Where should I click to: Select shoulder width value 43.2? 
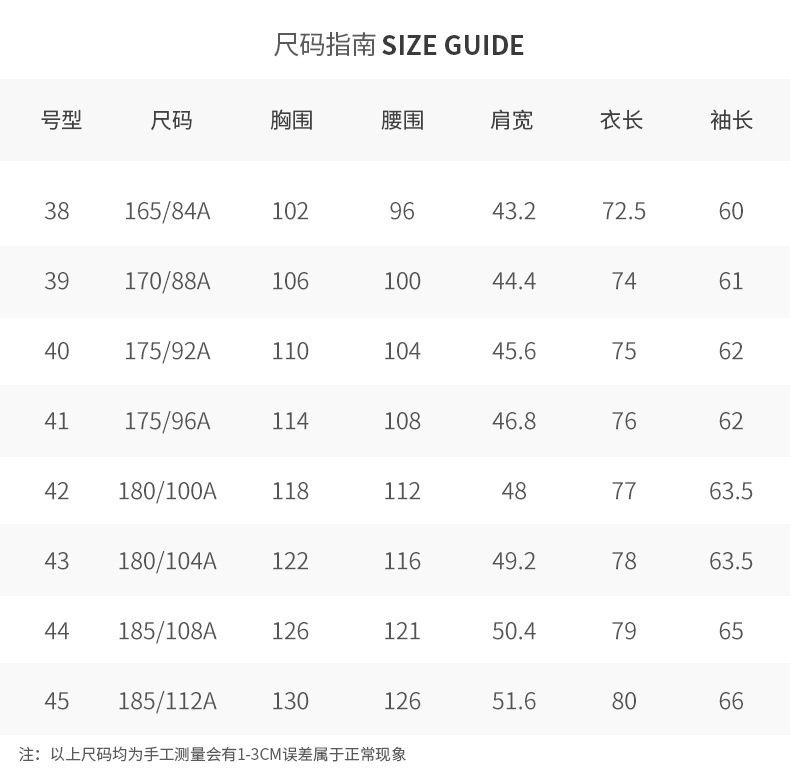tap(514, 211)
